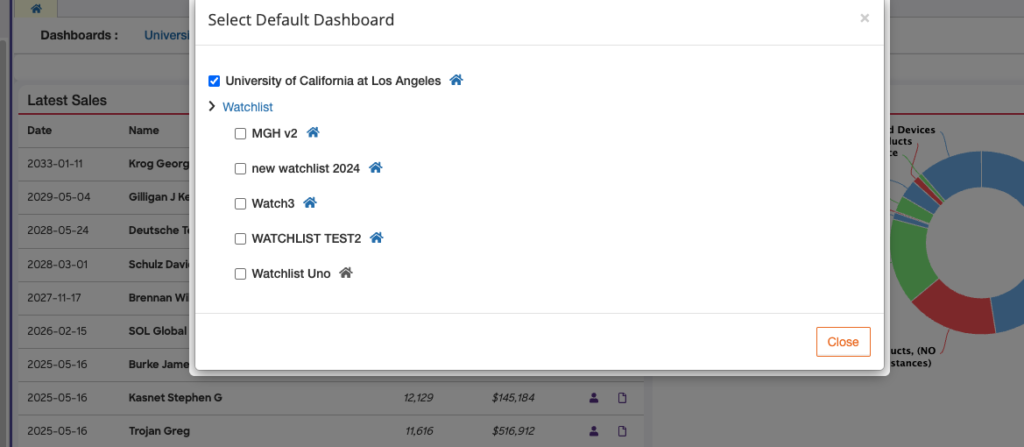1024x447 pixels.
Task: Open document icon in Trojan Greg row
Action: 622,431
